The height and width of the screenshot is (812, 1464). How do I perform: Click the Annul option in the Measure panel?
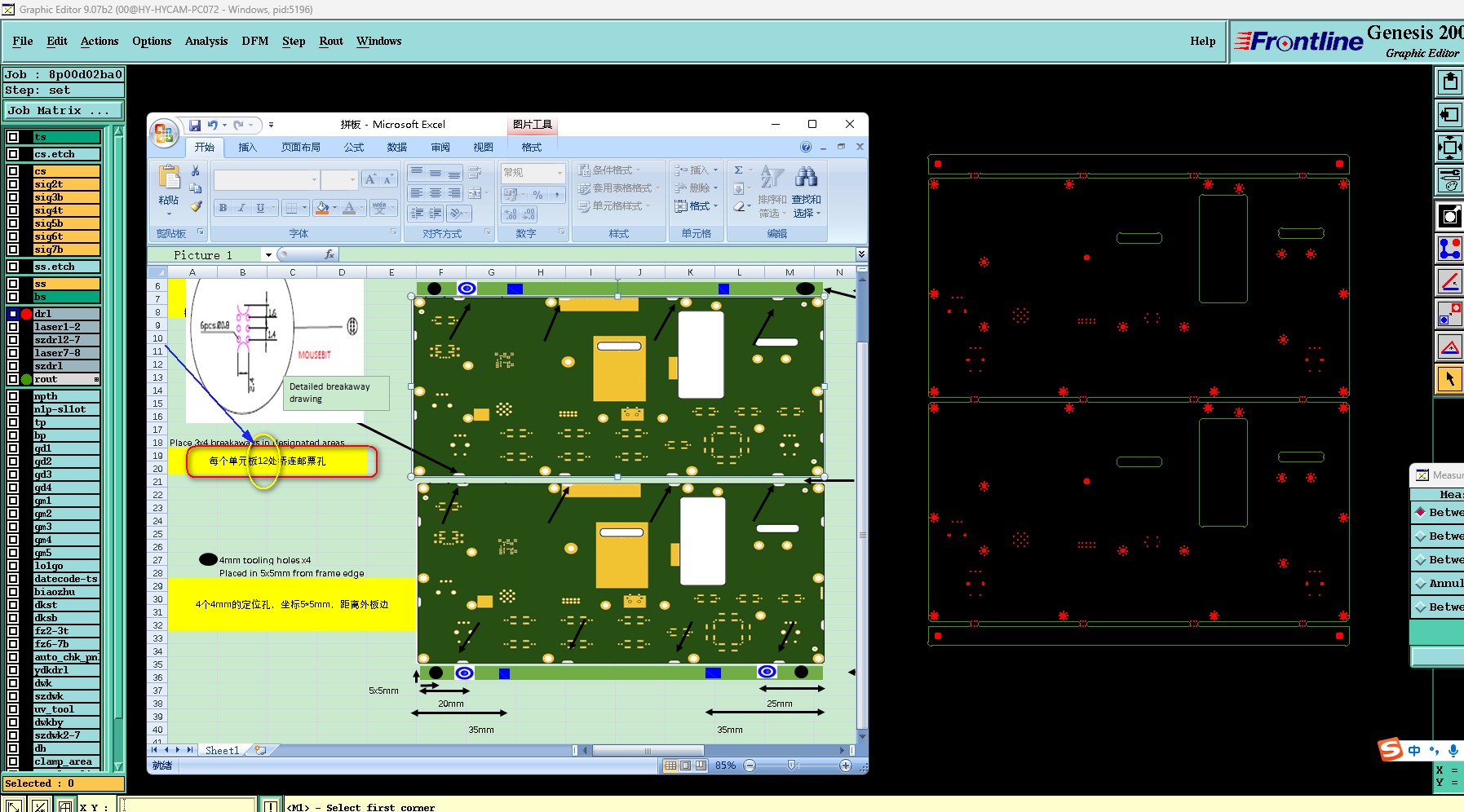click(x=1438, y=583)
